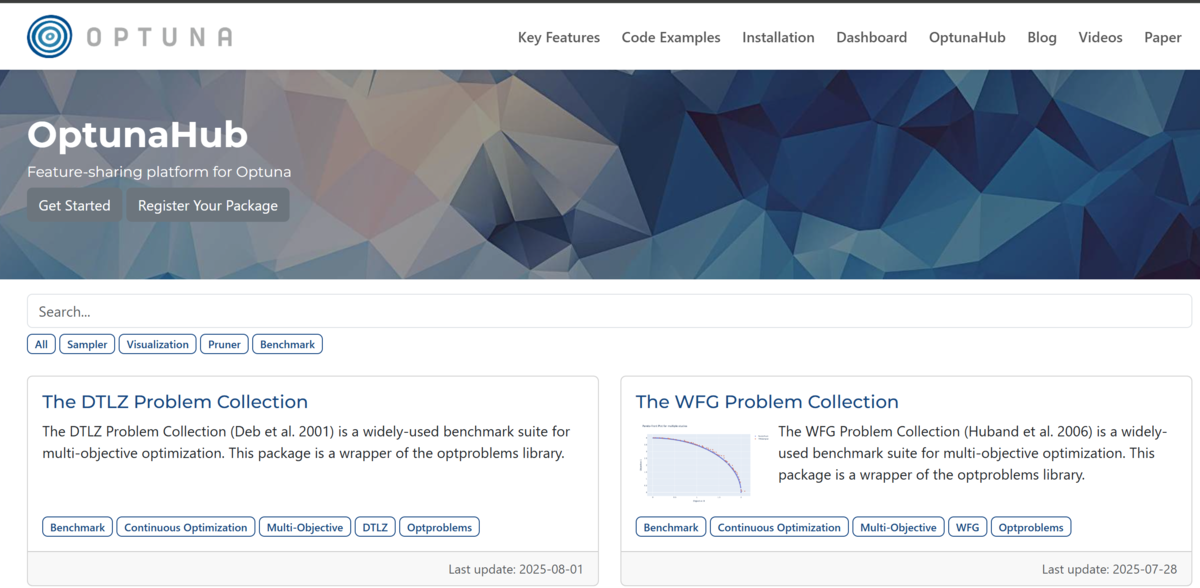The height and width of the screenshot is (588, 1200).
Task: Click 'Last update: 2025-07-28' text
Action: tap(1109, 569)
